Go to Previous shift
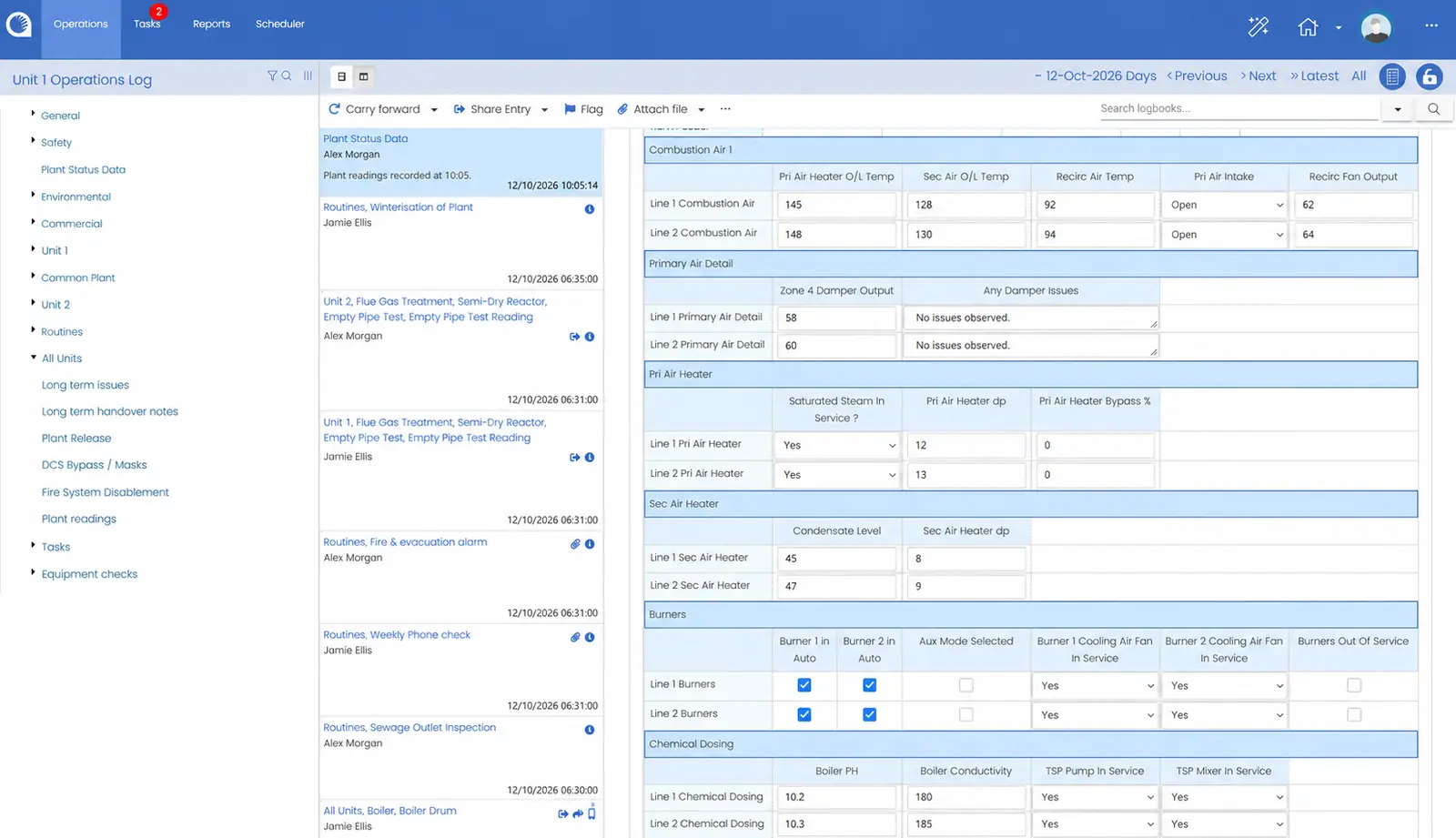1456x838 pixels. (x=1197, y=76)
